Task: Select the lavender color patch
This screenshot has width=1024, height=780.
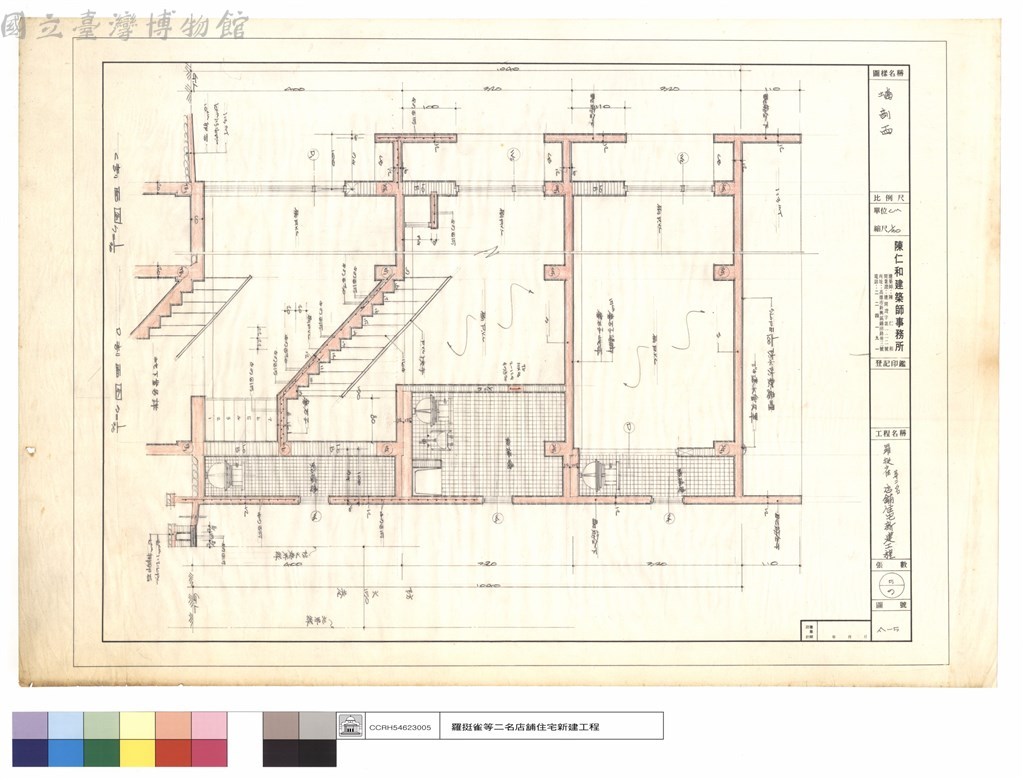Action: (x=30, y=725)
